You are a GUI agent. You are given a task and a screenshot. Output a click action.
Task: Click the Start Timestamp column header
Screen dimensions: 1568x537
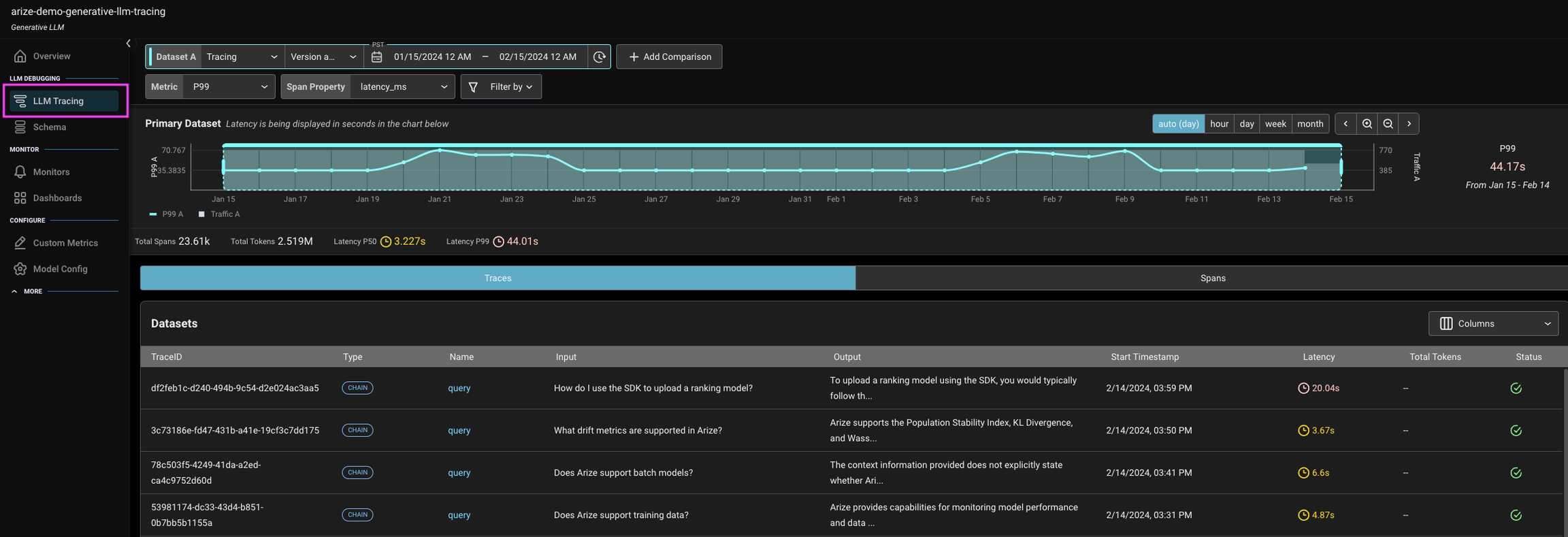[x=1145, y=357]
